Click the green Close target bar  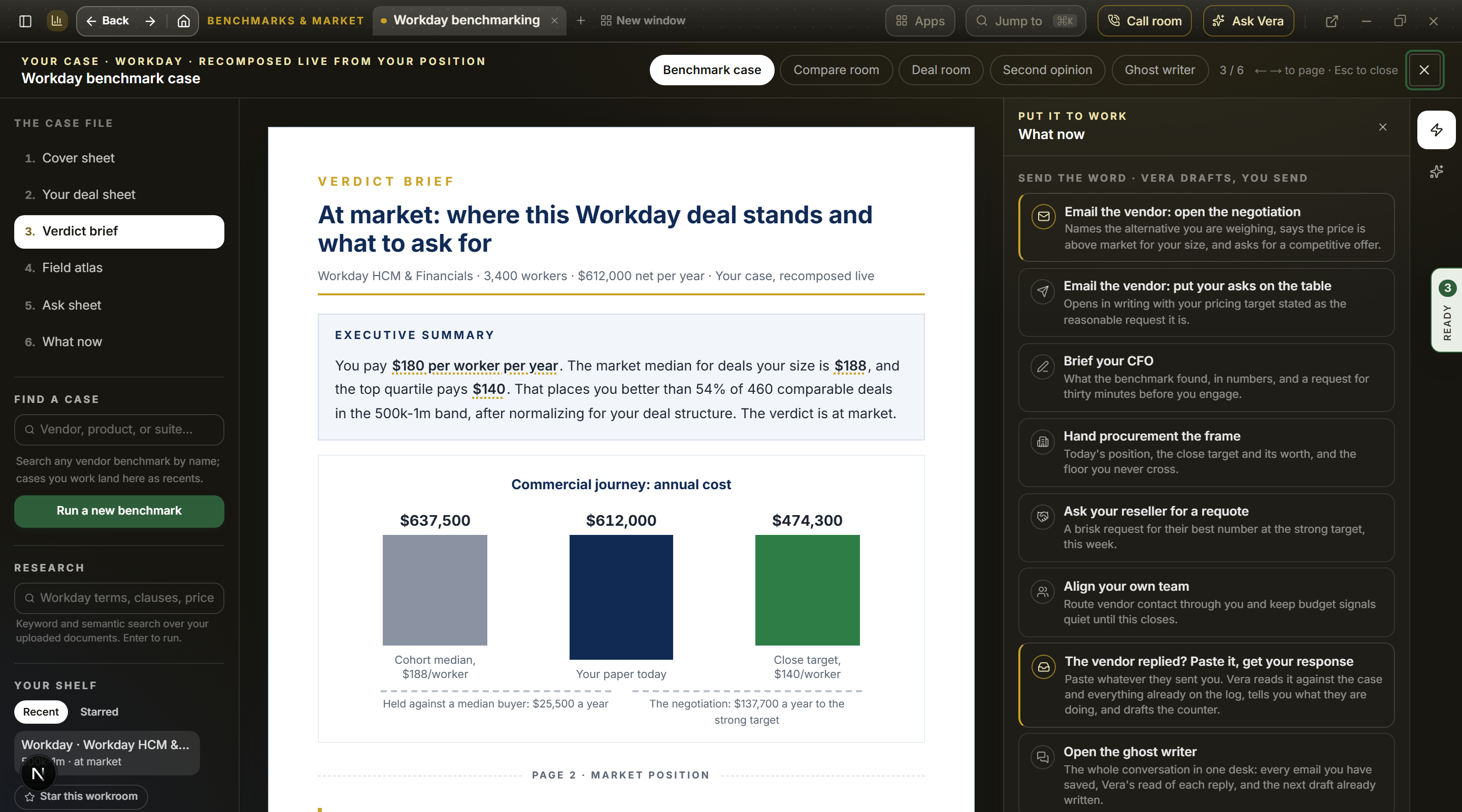(807, 590)
